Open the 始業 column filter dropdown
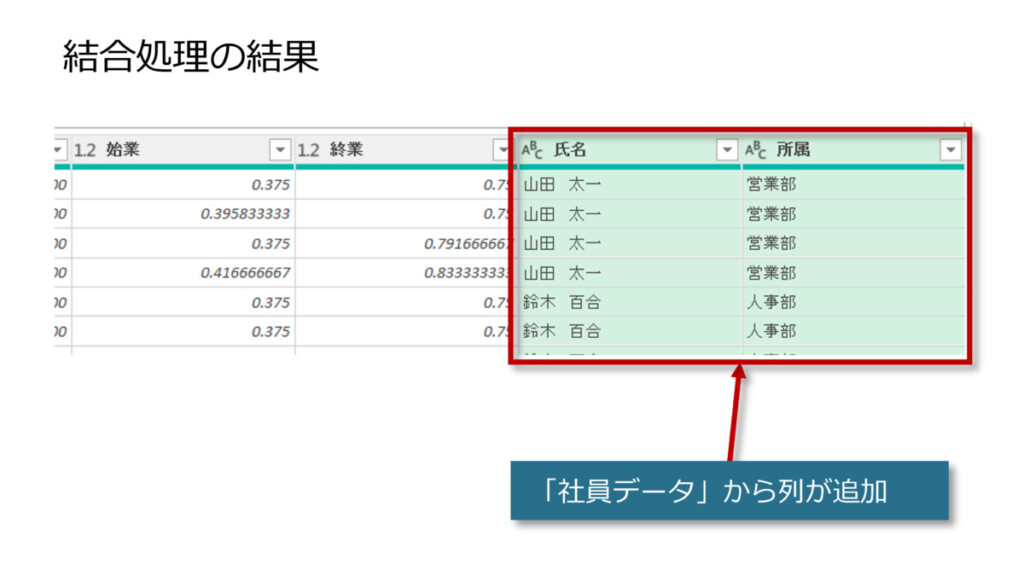 pyautogui.click(x=280, y=150)
